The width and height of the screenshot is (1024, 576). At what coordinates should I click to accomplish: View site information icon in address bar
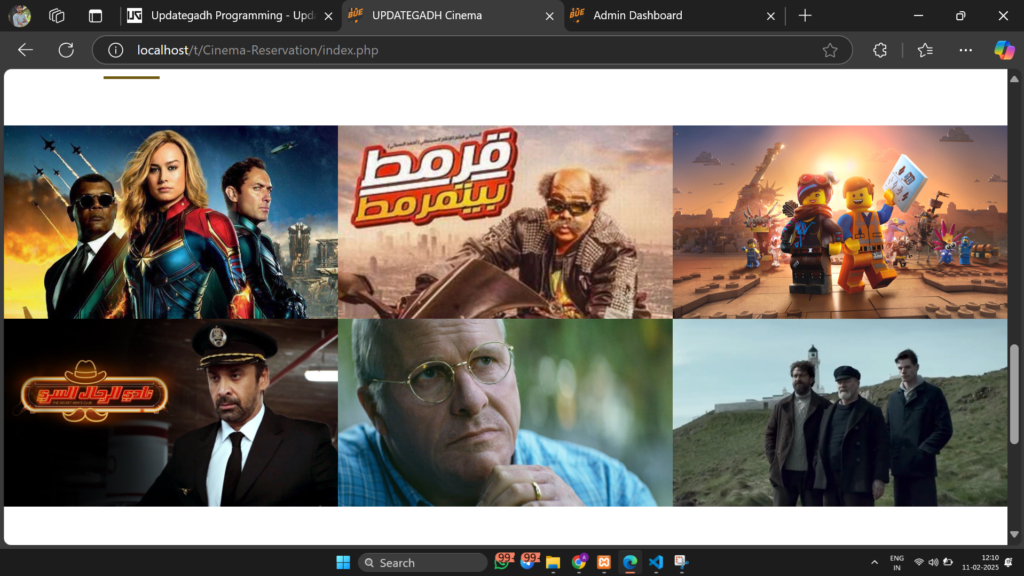[x=116, y=50]
